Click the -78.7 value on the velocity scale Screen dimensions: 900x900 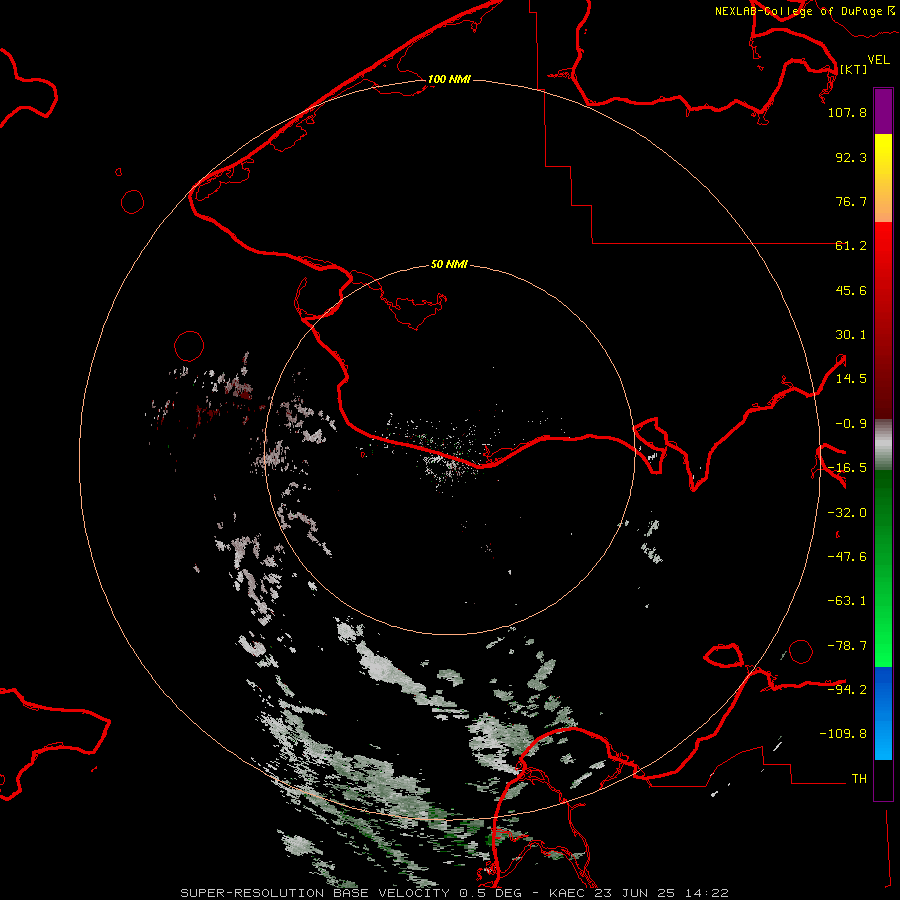(x=847, y=646)
